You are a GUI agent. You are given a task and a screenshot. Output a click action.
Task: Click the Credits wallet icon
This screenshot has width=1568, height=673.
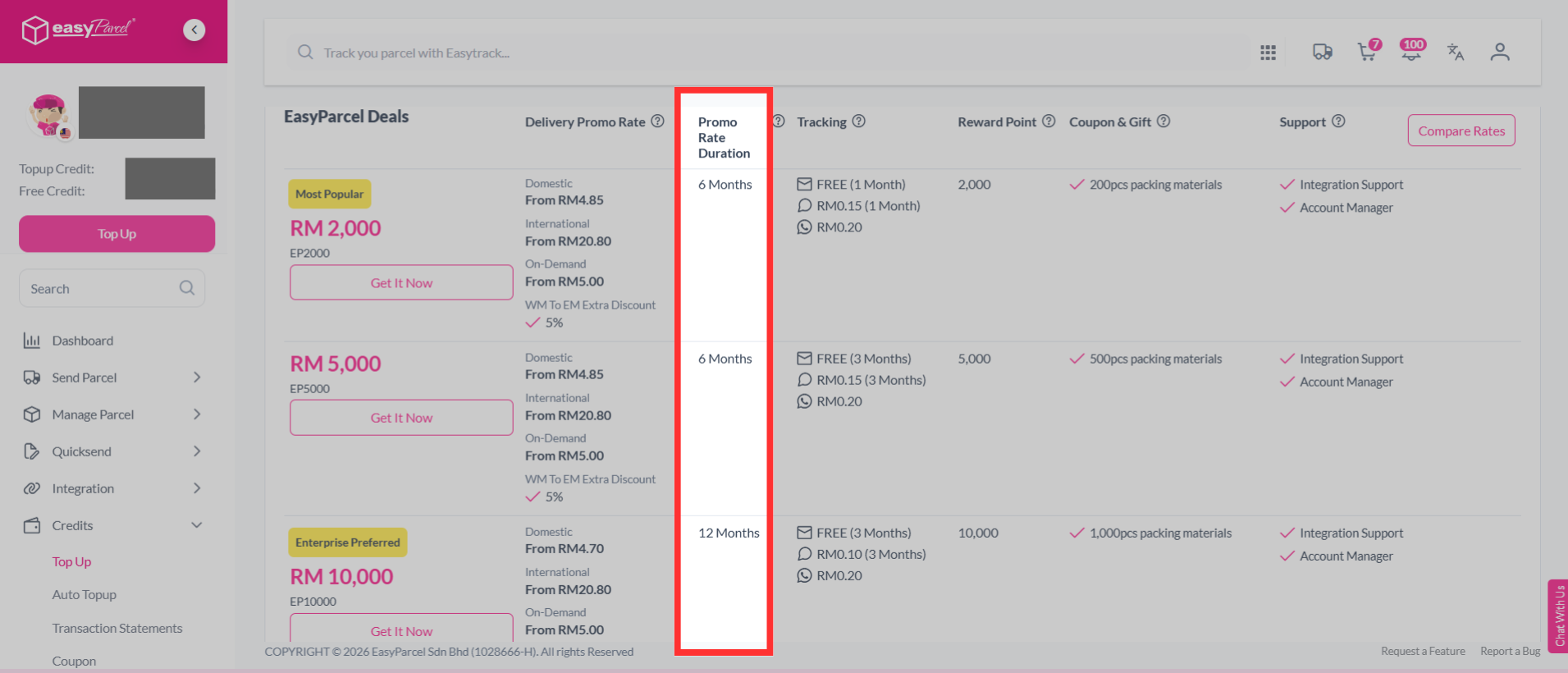32,525
